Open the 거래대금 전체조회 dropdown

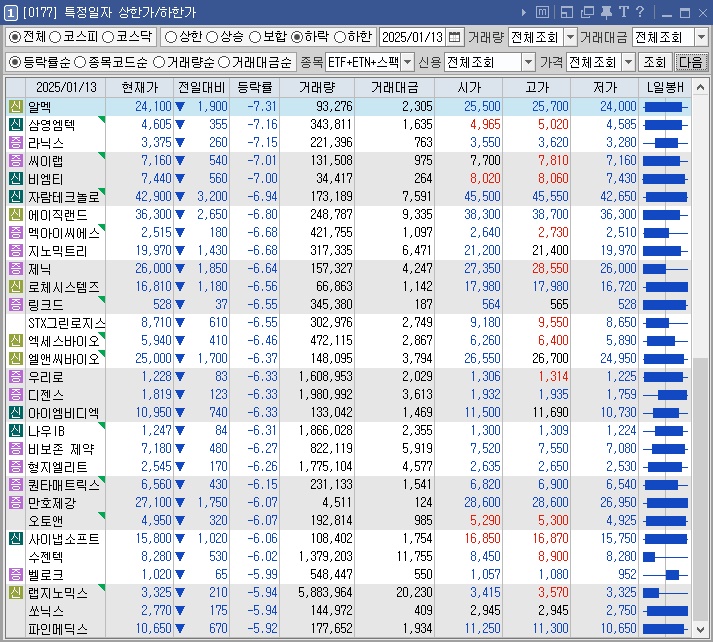701,37
